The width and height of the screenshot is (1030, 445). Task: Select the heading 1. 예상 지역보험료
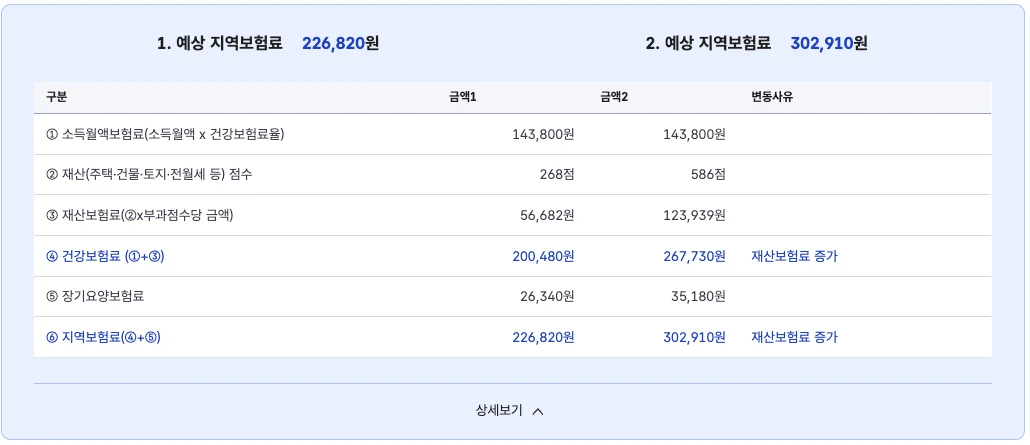pyautogui.click(x=219, y=44)
